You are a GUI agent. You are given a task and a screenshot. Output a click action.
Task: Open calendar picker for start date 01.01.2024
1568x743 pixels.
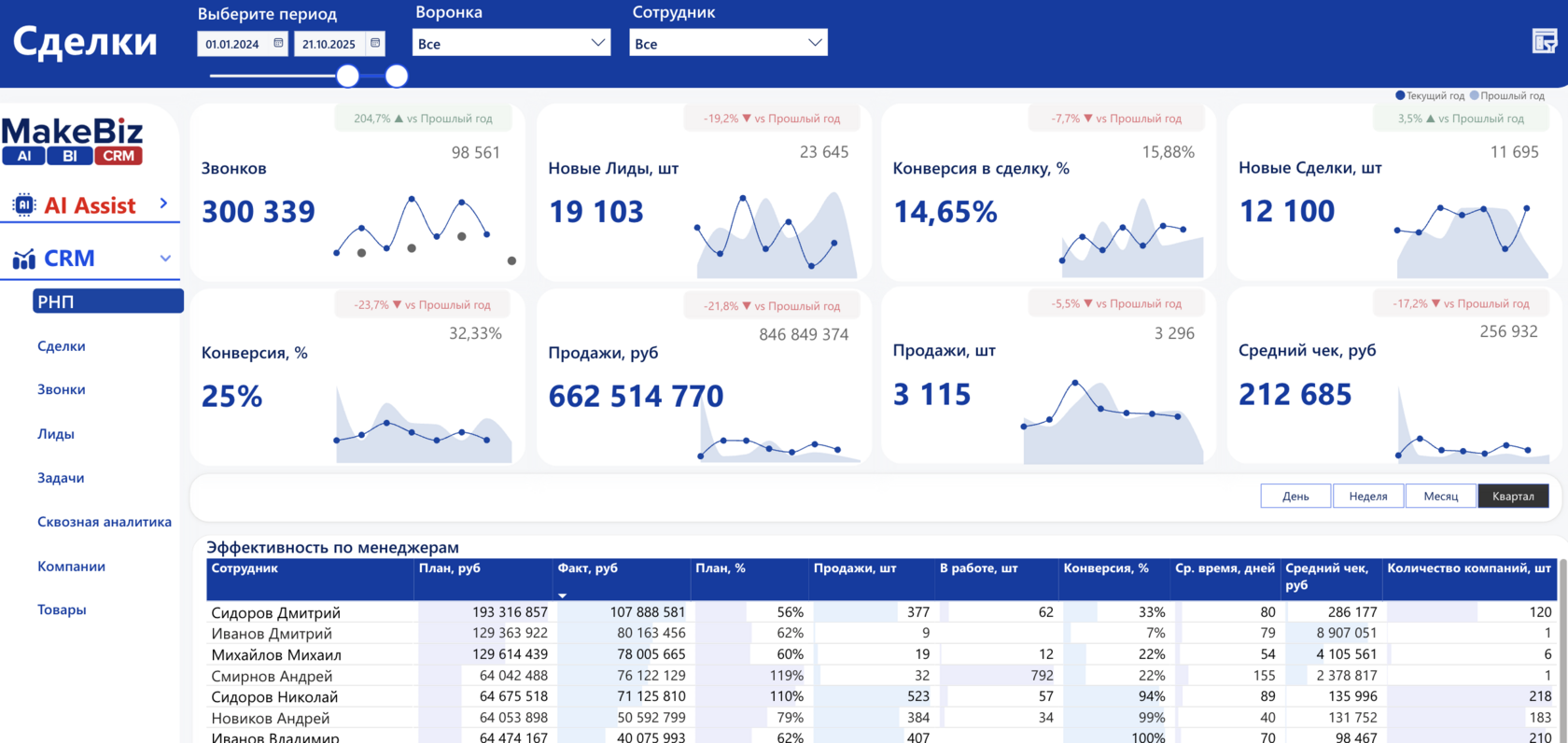coord(278,43)
